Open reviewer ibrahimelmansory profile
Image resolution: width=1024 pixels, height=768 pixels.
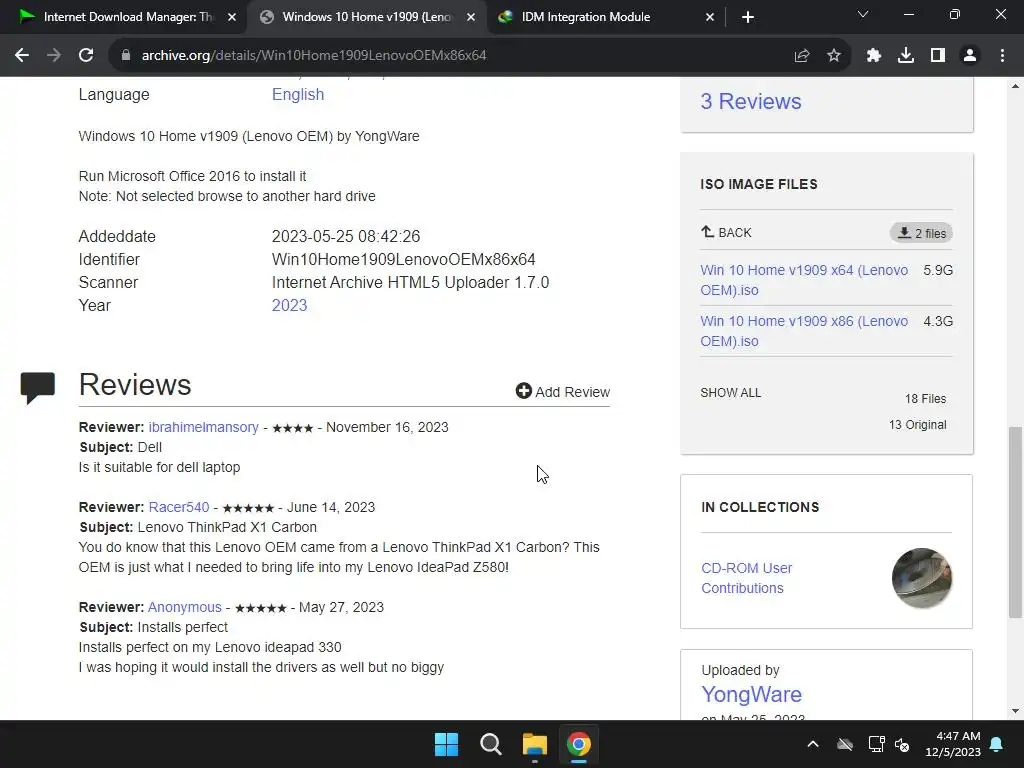tap(204, 428)
